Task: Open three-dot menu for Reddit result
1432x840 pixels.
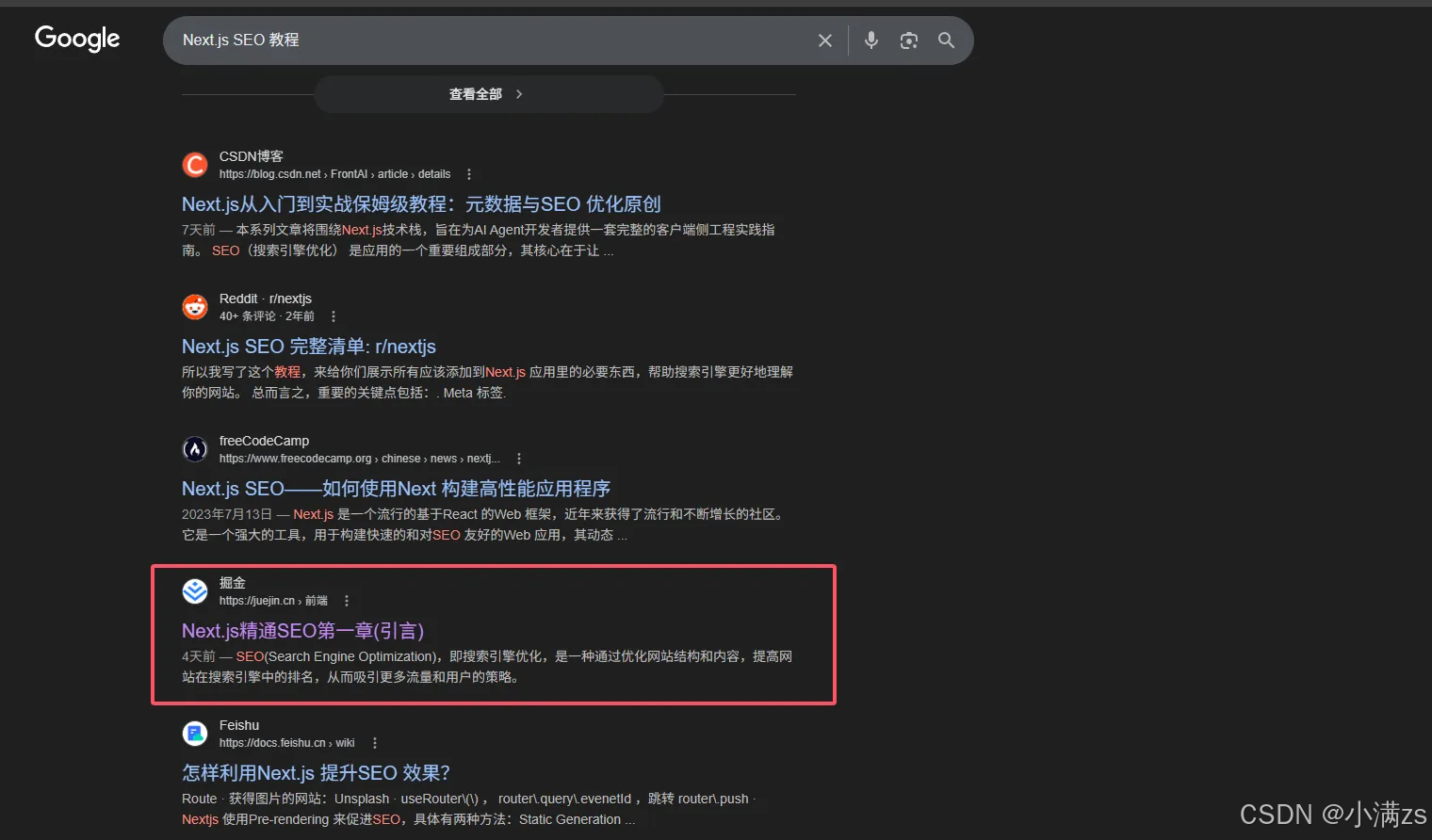Action: tap(333, 315)
